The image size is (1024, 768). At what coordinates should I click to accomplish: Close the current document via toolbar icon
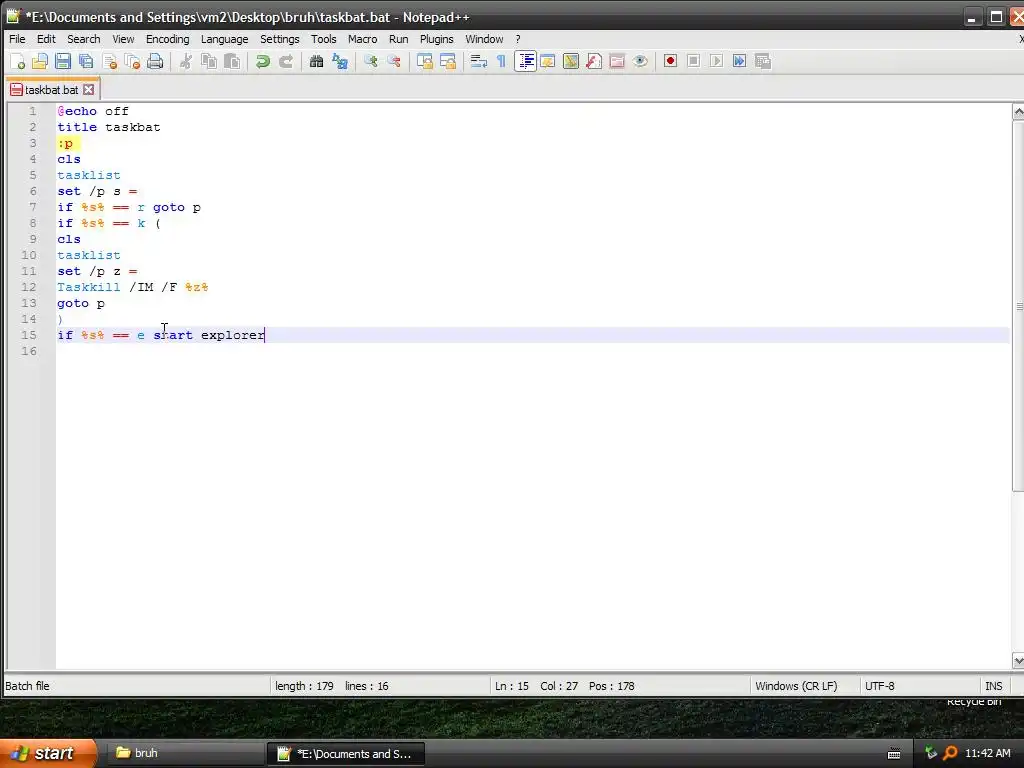pos(110,61)
